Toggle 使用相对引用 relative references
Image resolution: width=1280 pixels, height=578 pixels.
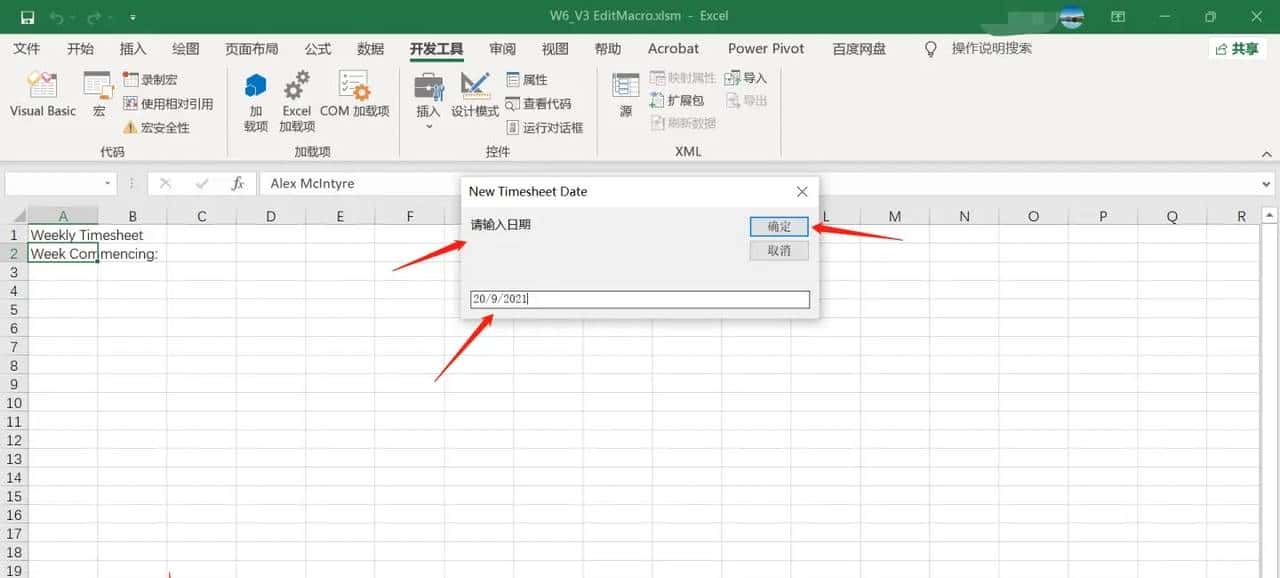(168, 102)
